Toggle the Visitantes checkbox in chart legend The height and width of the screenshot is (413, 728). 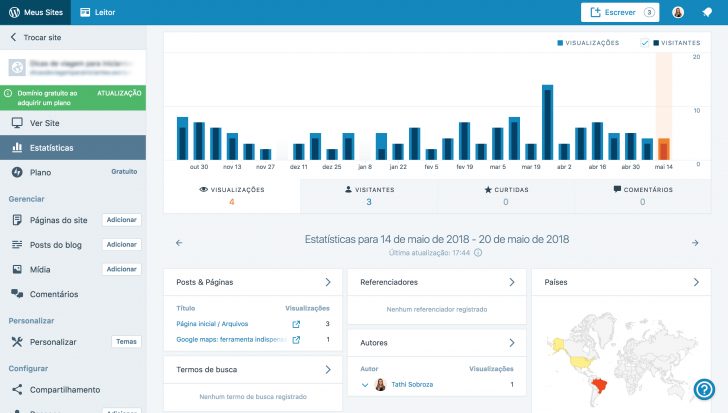coord(645,43)
